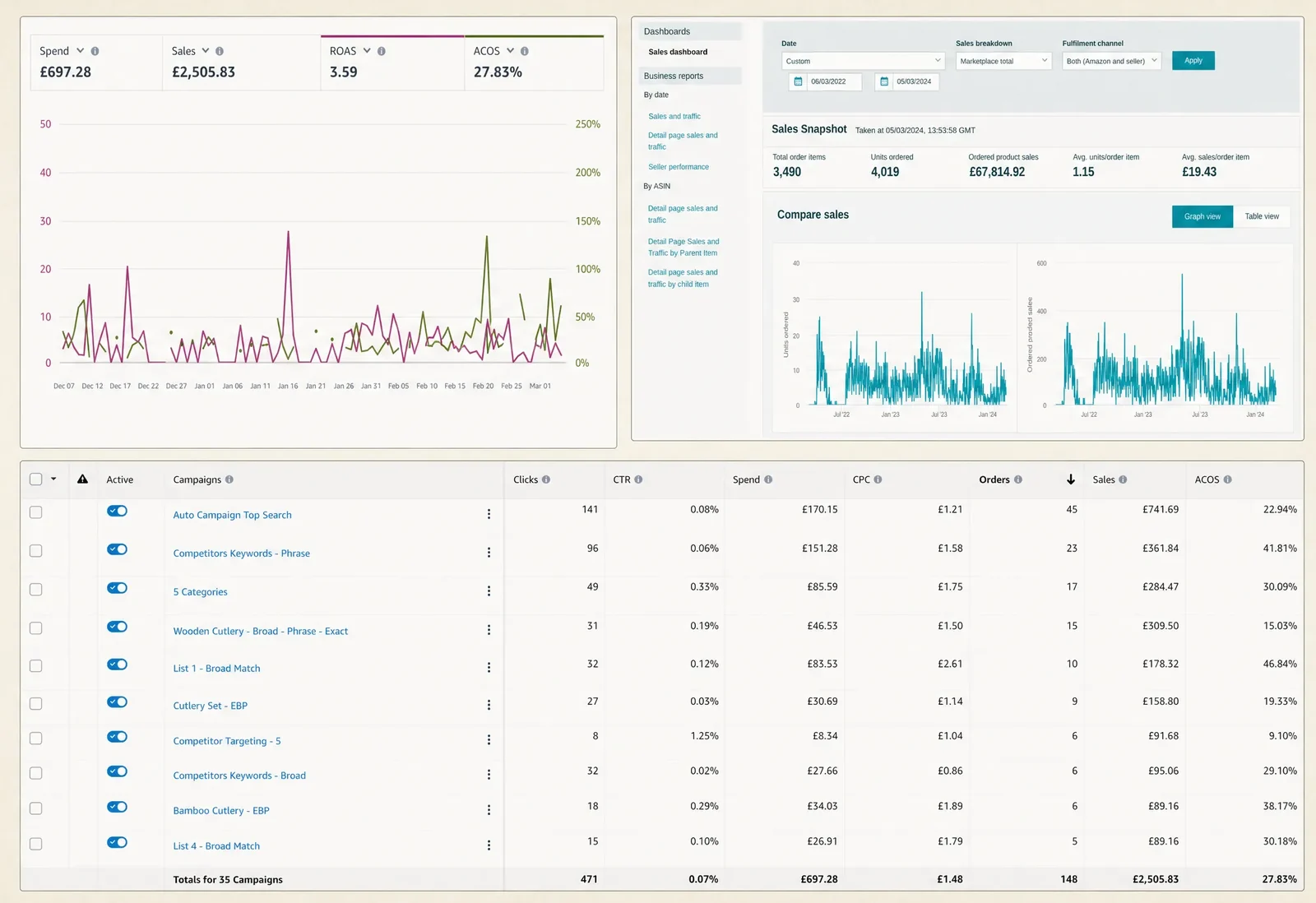Click the warning triangle column icon
The width and height of the screenshot is (1316, 903).
82,479
